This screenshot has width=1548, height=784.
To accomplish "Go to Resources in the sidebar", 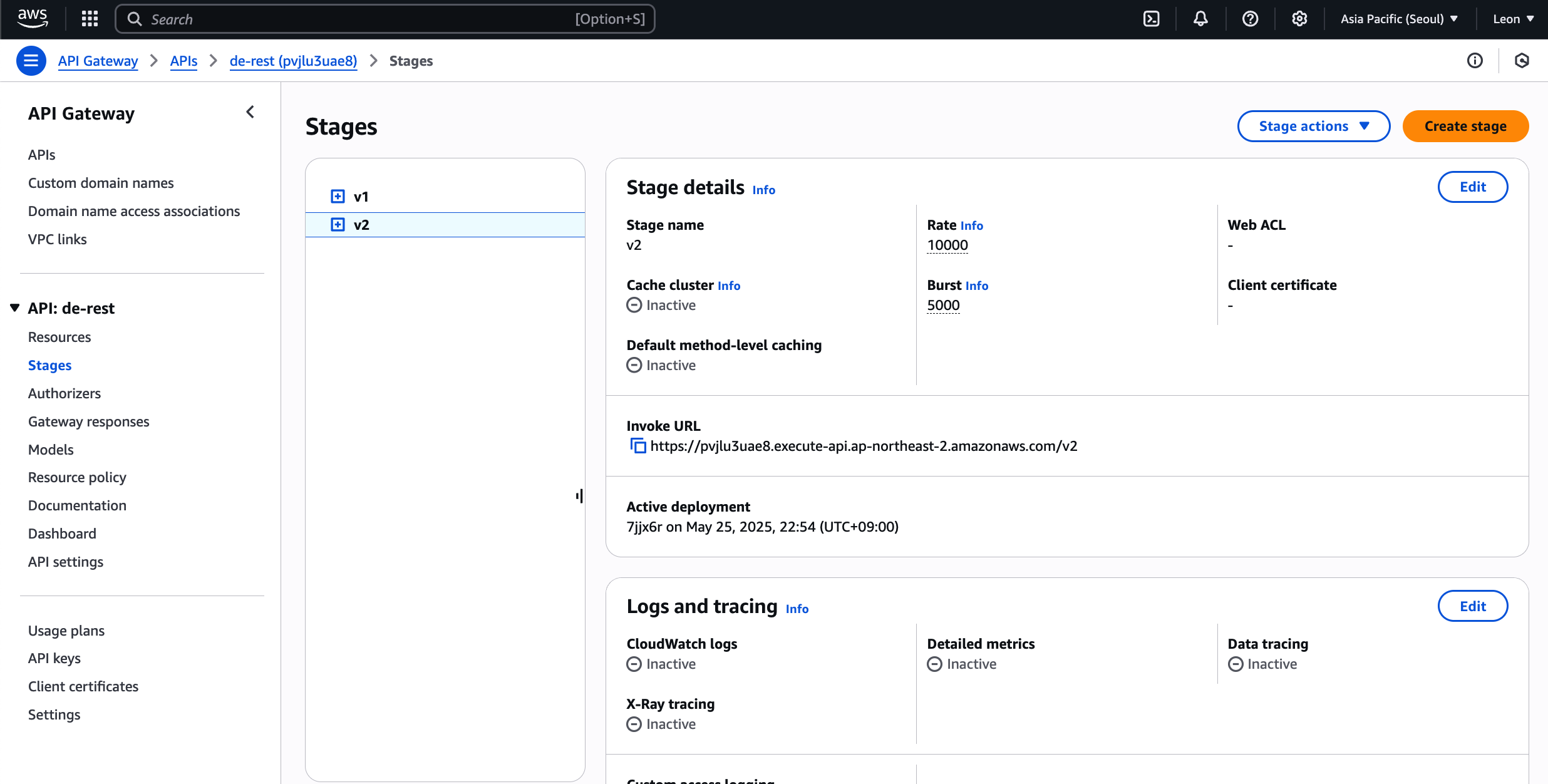I will [x=59, y=337].
